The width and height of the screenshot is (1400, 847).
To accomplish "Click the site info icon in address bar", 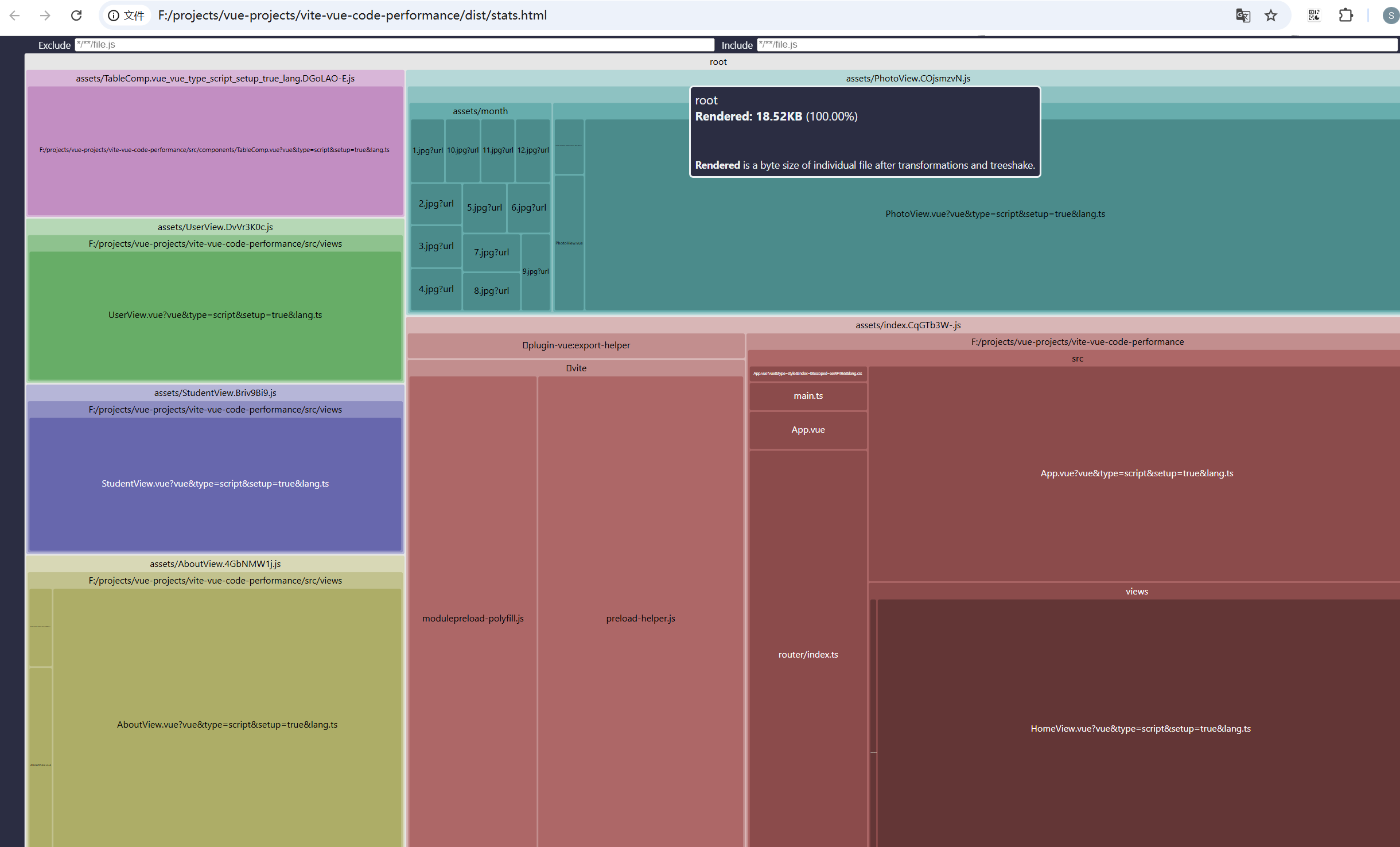I will coord(114,15).
